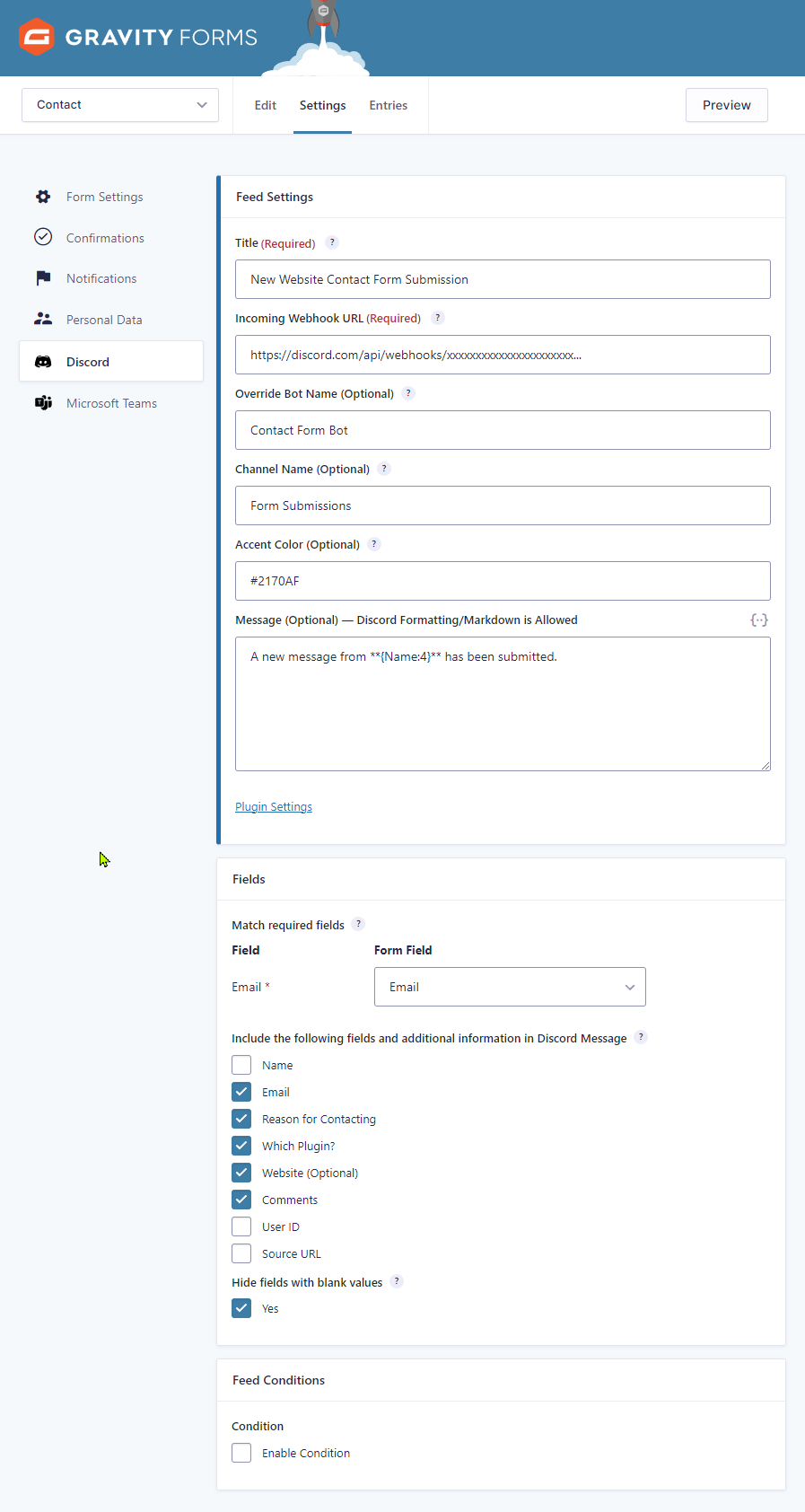Open help tooltip for Channel Name

point(384,469)
